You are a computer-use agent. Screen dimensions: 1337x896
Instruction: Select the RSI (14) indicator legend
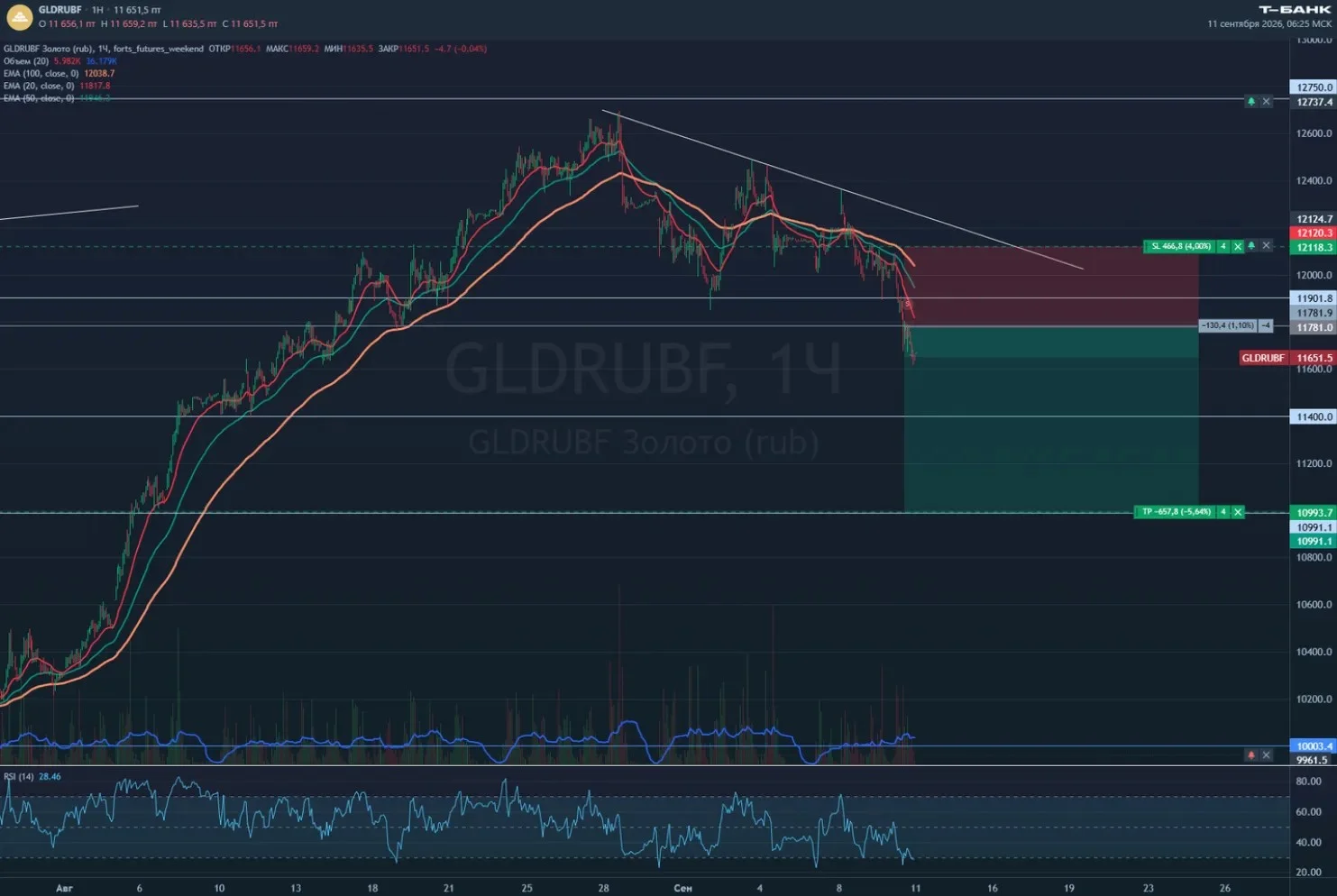pyautogui.click(x=19, y=776)
